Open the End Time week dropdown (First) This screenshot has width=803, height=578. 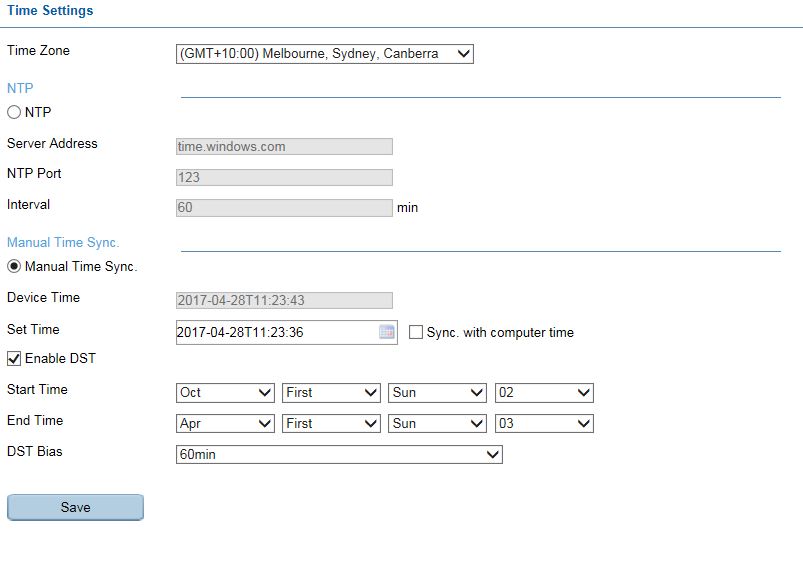(x=331, y=424)
